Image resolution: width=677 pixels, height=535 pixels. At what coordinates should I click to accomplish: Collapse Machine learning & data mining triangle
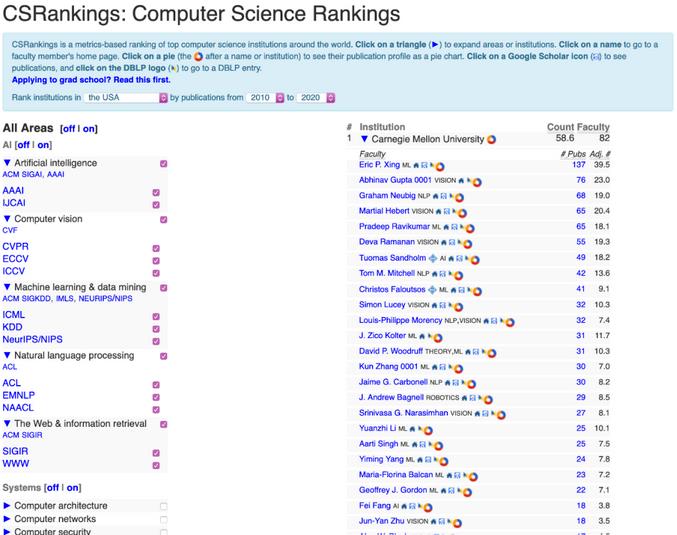[7, 287]
